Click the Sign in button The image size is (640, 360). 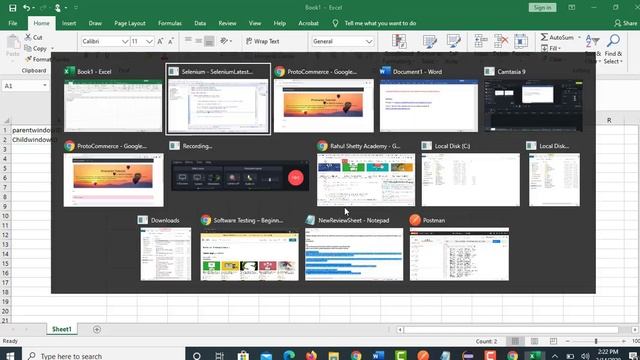click(542, 7)
